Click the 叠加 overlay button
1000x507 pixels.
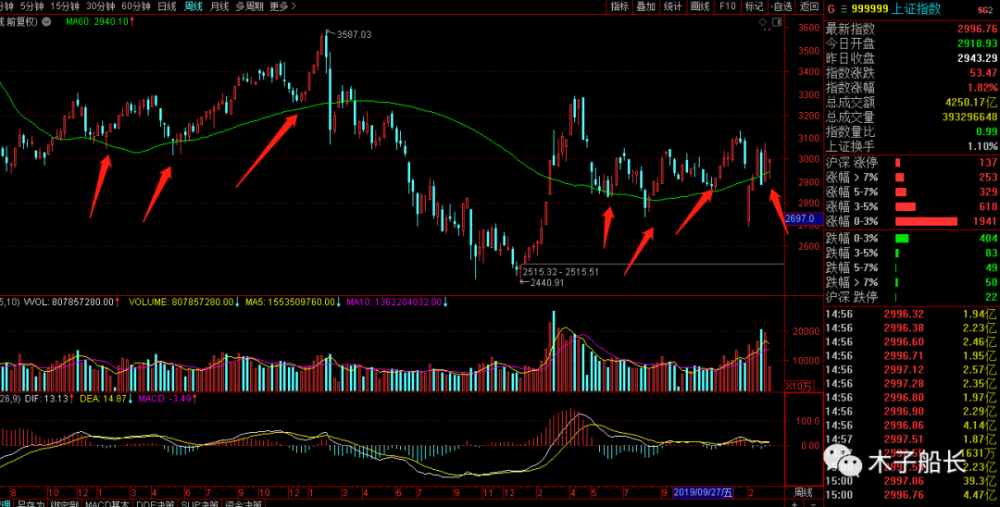click(646, 6)
